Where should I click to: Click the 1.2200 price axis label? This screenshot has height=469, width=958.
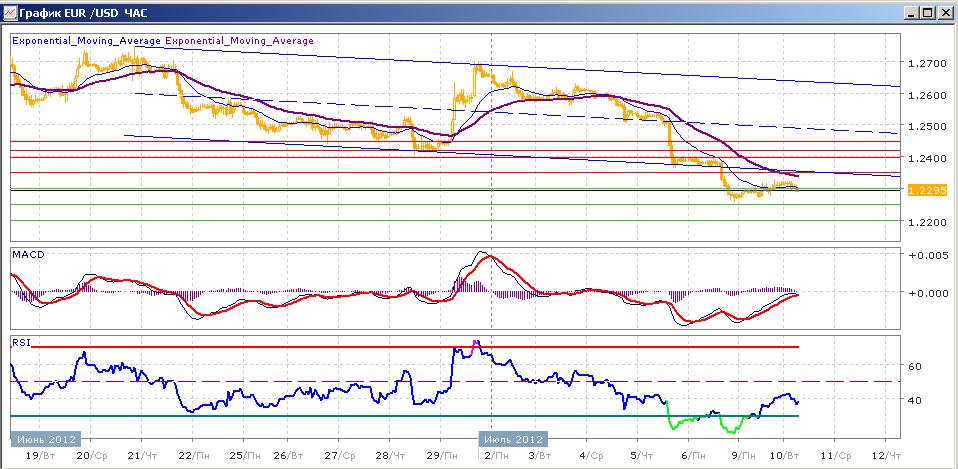coord(926,222)
